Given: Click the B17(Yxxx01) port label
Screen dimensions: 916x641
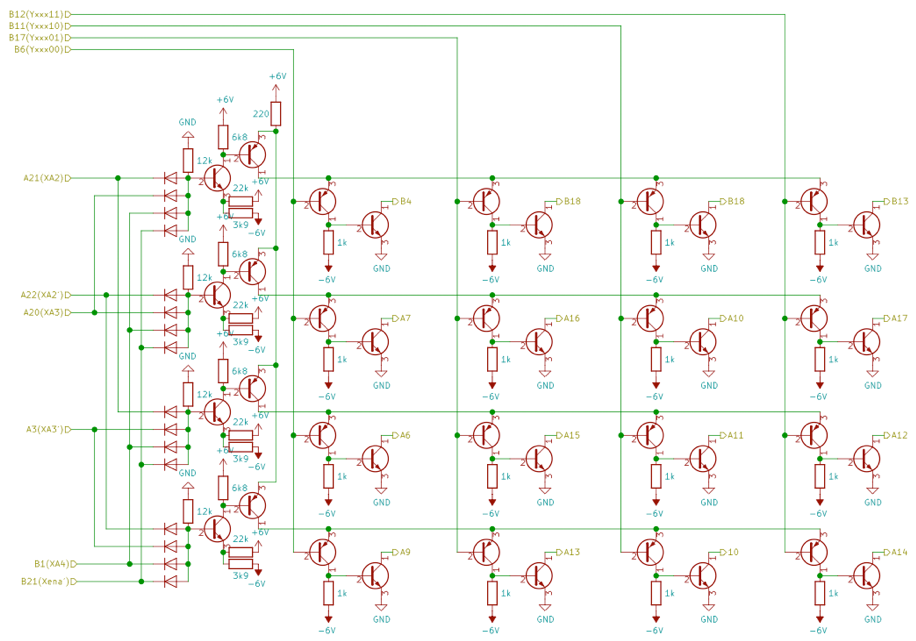Looking at the screenshot, I should click(x=39, y=37).
